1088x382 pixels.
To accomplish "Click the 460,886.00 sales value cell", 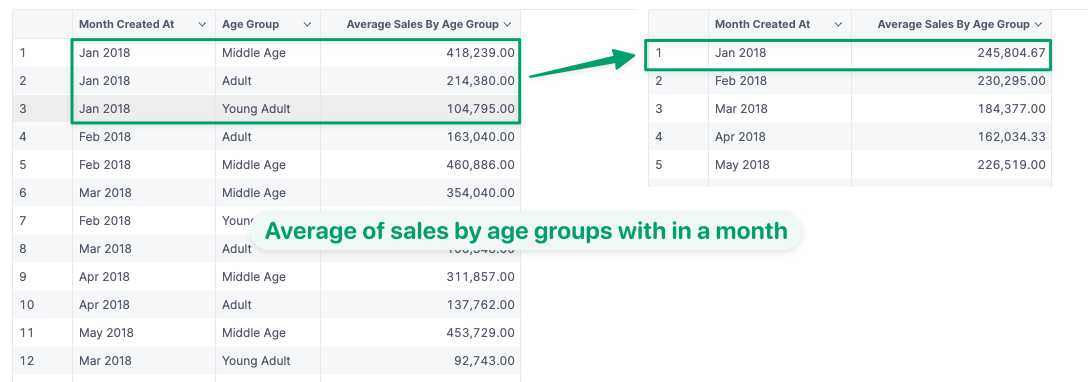I will (x=420, y=165).
